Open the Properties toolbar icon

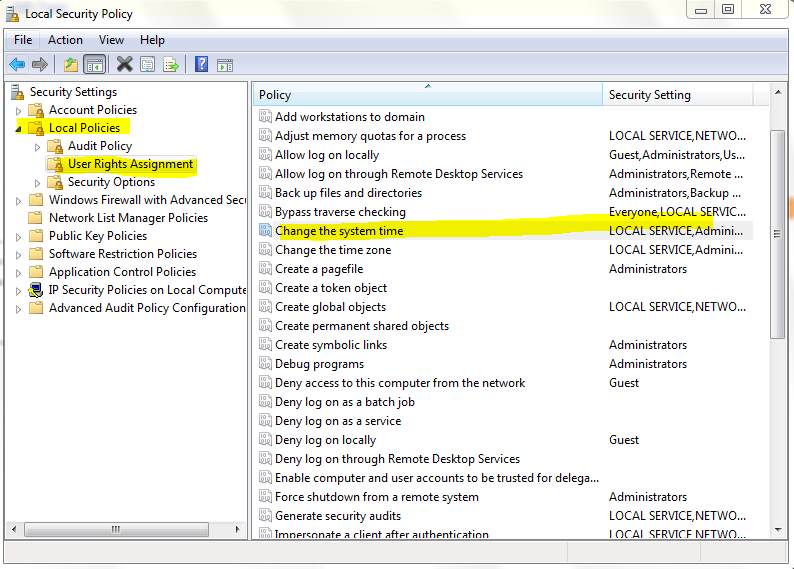[147, 65]
